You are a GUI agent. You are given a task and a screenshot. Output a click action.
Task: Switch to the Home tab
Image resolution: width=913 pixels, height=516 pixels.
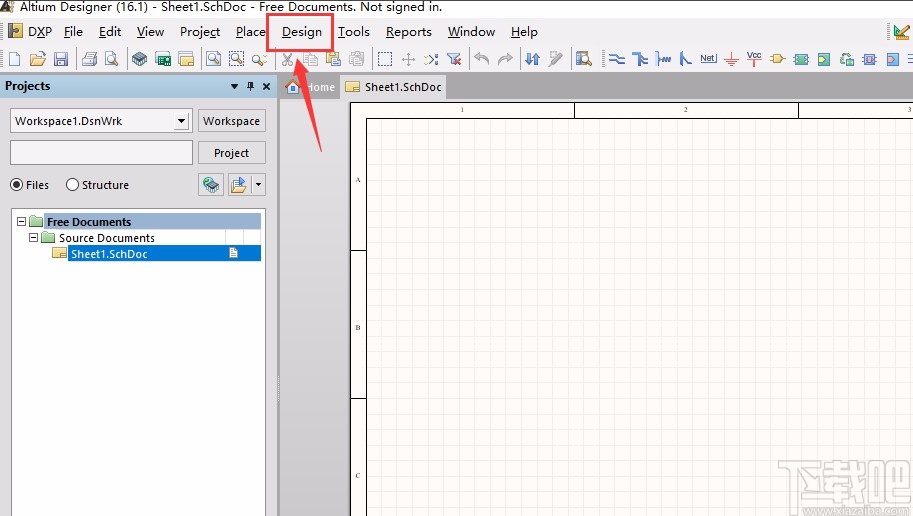coord(312,87)
